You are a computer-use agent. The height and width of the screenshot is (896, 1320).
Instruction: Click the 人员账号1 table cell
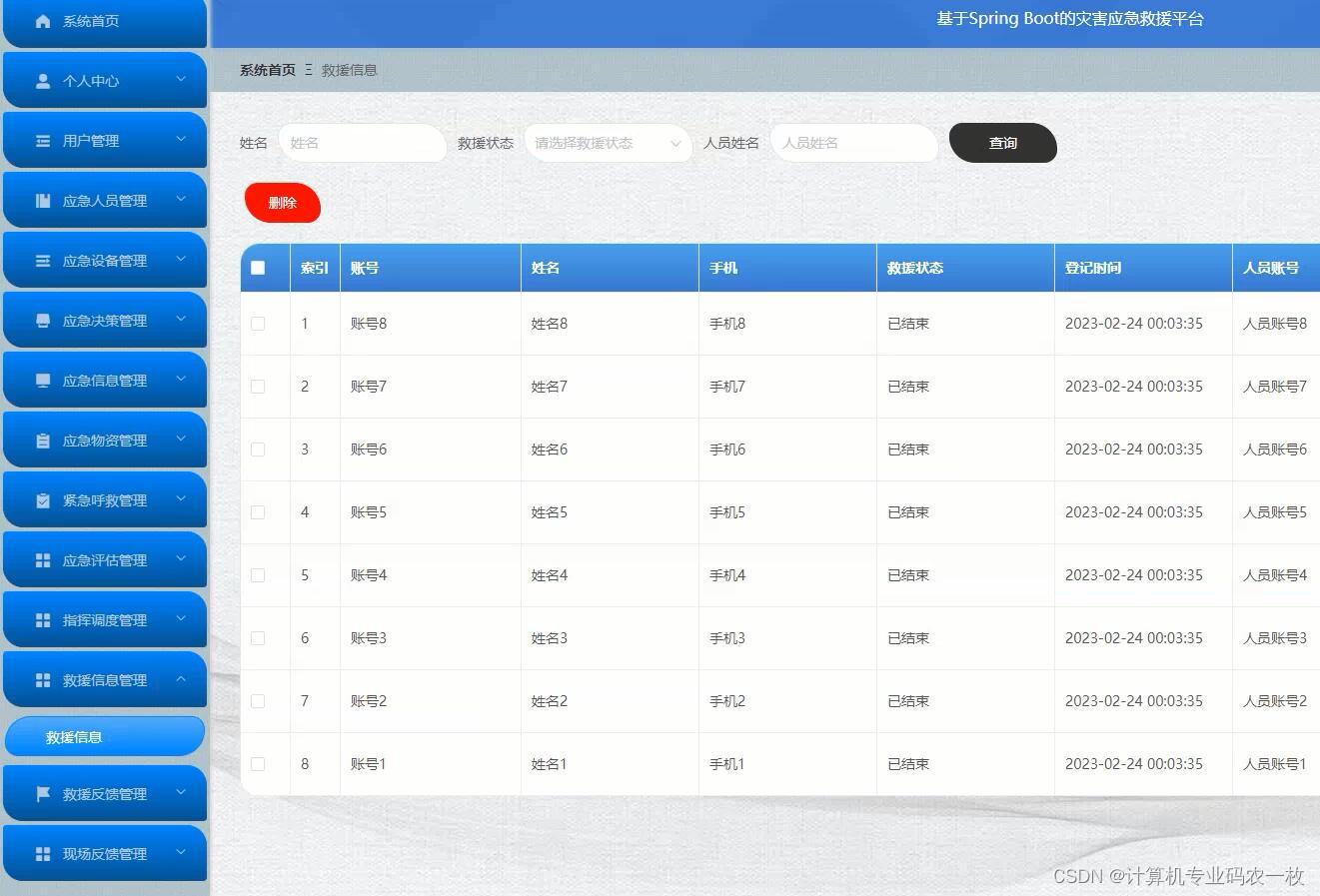1275,764
